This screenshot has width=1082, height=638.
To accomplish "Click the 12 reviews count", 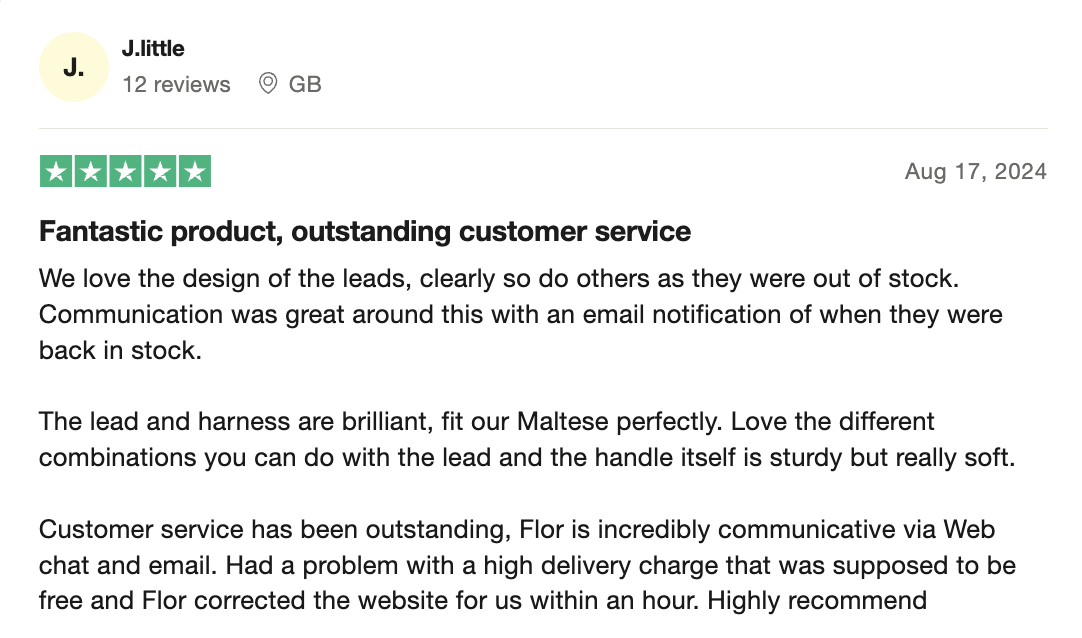I will point(176,84).
